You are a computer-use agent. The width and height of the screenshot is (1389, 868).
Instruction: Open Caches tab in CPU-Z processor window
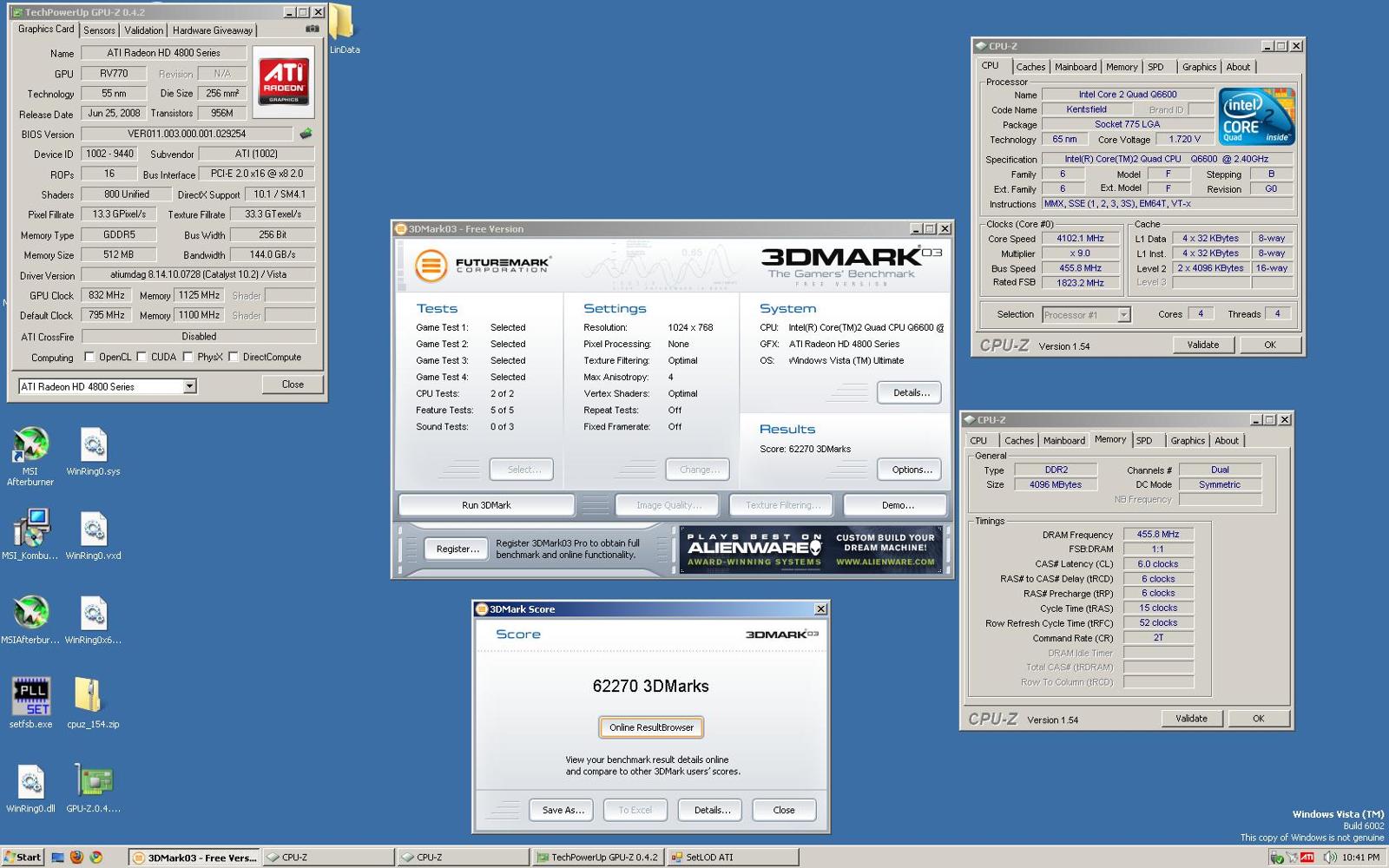click(x=1030, y=67)
